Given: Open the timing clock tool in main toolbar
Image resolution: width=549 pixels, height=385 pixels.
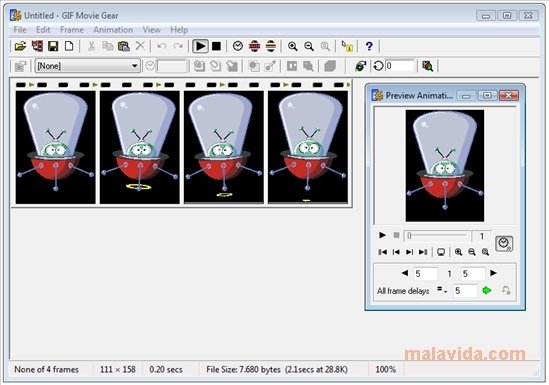Looking at the screenshot, I should tap(238, 46).
